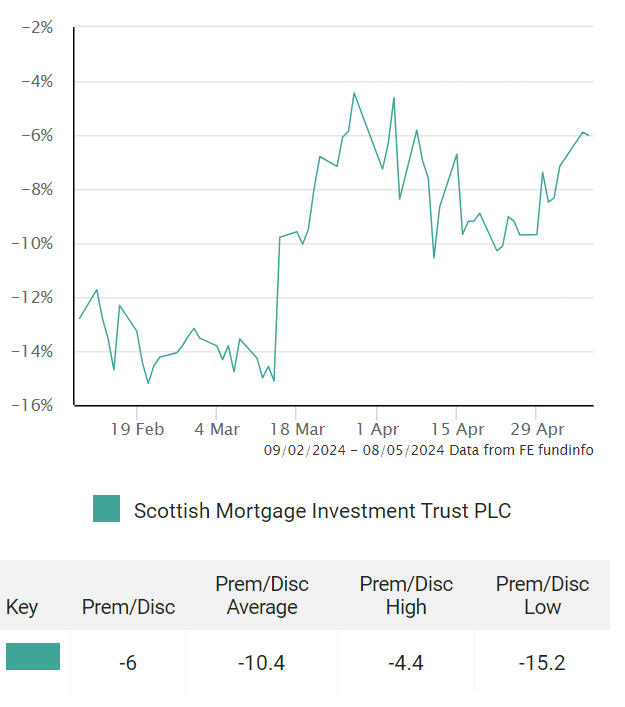This screenshot has width=625, height=707.
Task: Click the -15.2 low value cell
Action: click(x=542, y=661)
